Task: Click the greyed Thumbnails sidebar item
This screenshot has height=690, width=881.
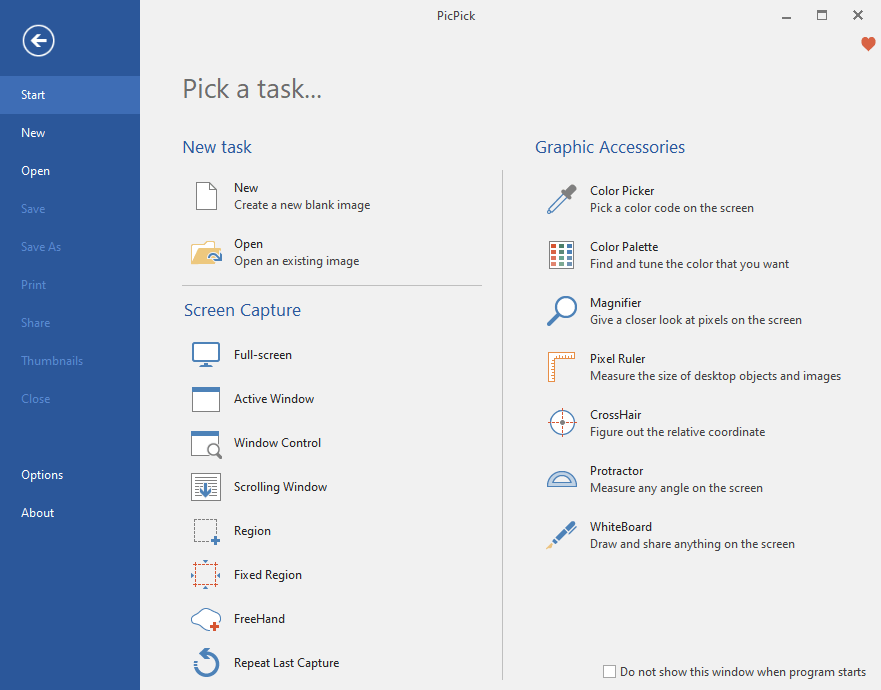Action: [x=70, y=361]
